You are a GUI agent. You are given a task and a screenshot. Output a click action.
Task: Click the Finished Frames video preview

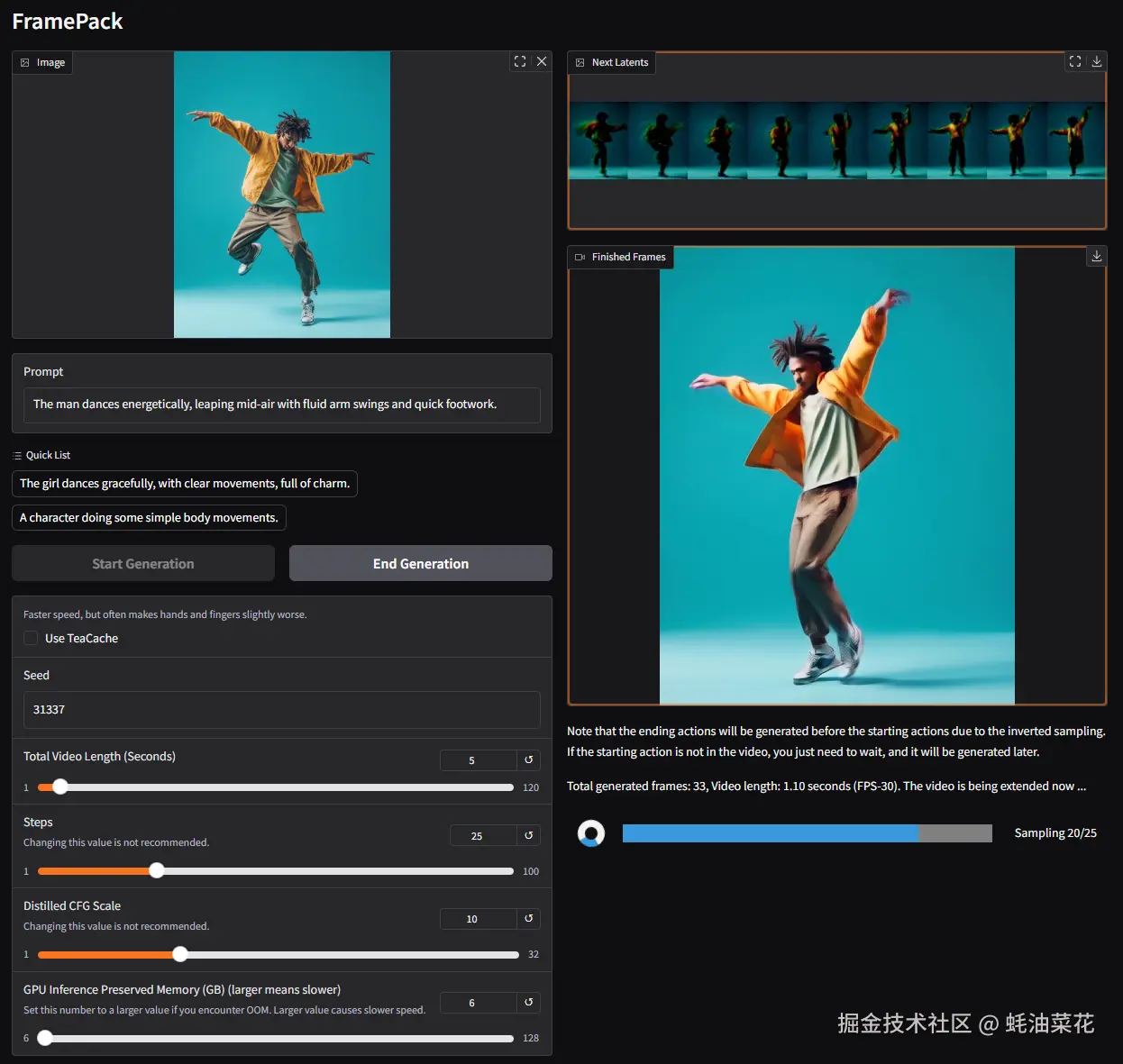pyautogui.click(x=836, y=476)
